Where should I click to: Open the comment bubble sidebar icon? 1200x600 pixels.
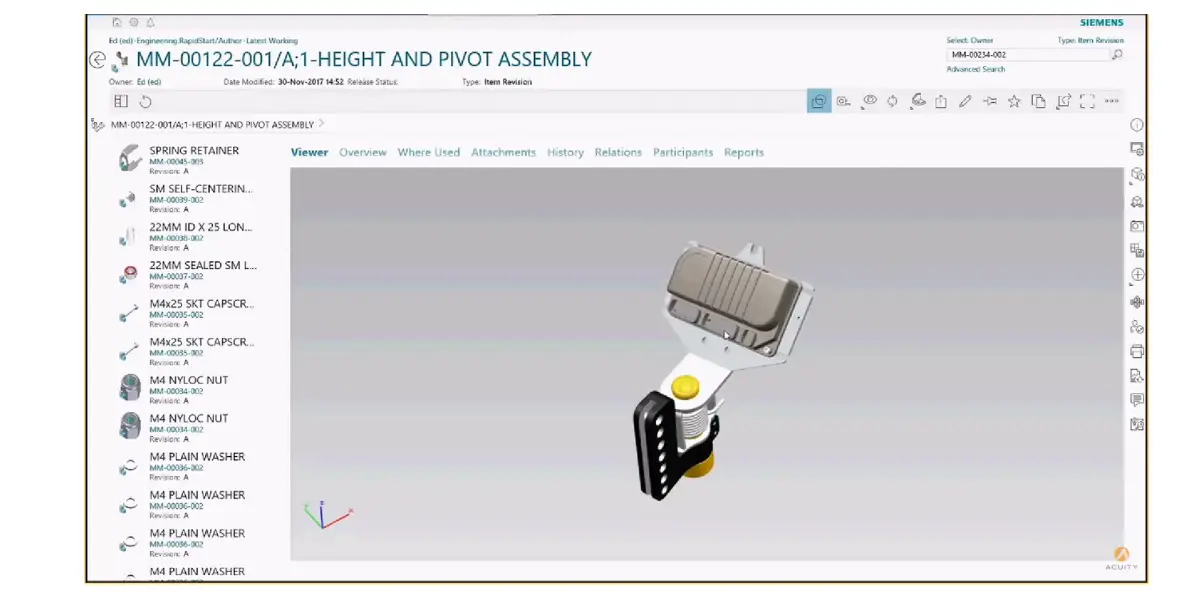point(1137,400)
